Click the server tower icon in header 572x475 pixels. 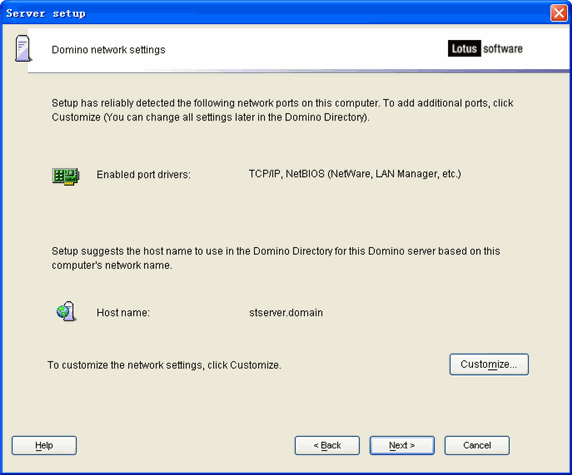23,48
